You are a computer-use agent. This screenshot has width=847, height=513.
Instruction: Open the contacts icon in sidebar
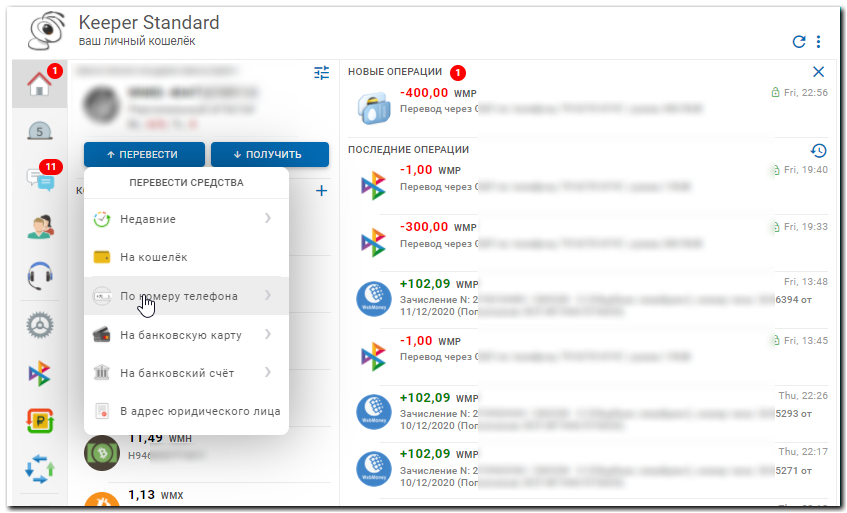39,228
